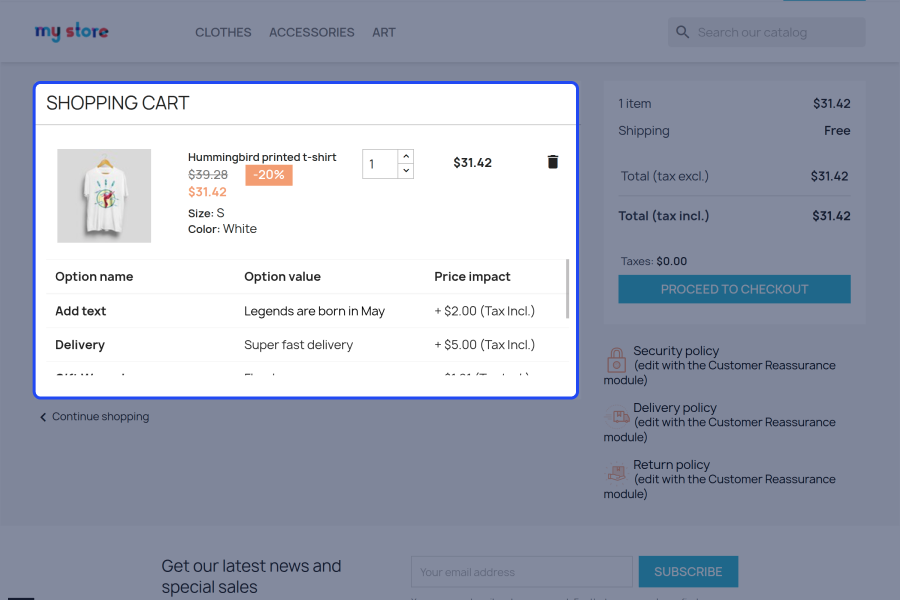This screenshot has height=600, width=900.
Task: Click the t-shirt product thumbnail
Action: [104, 196]
